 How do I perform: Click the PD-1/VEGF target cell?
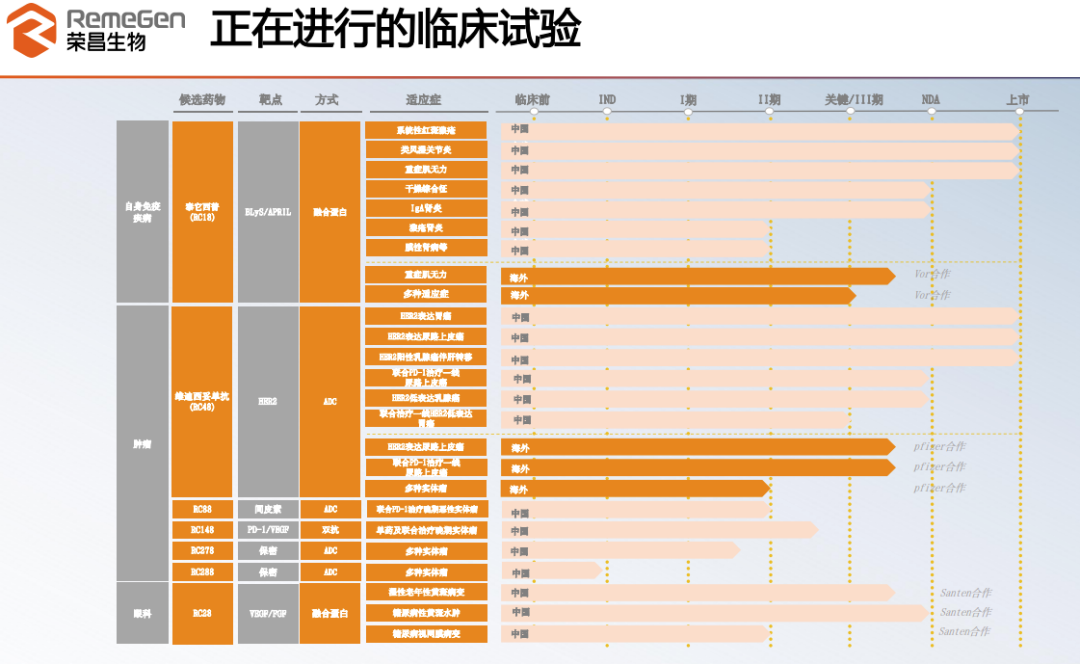[x=268, y=530]
